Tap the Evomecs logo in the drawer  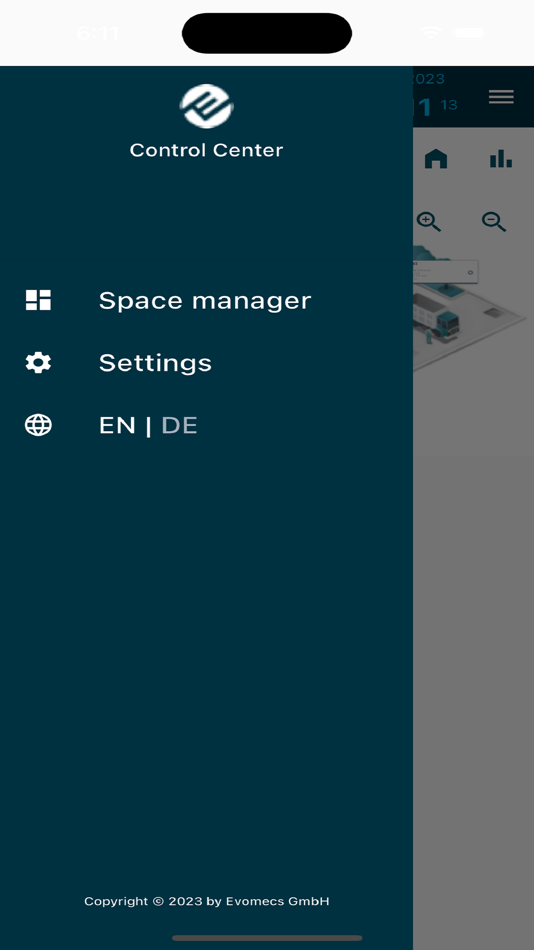click(207, 106)
